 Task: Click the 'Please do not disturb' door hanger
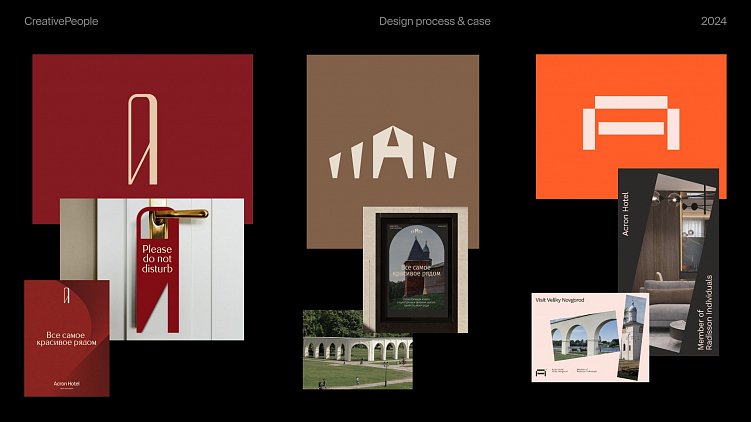(157, 271)
